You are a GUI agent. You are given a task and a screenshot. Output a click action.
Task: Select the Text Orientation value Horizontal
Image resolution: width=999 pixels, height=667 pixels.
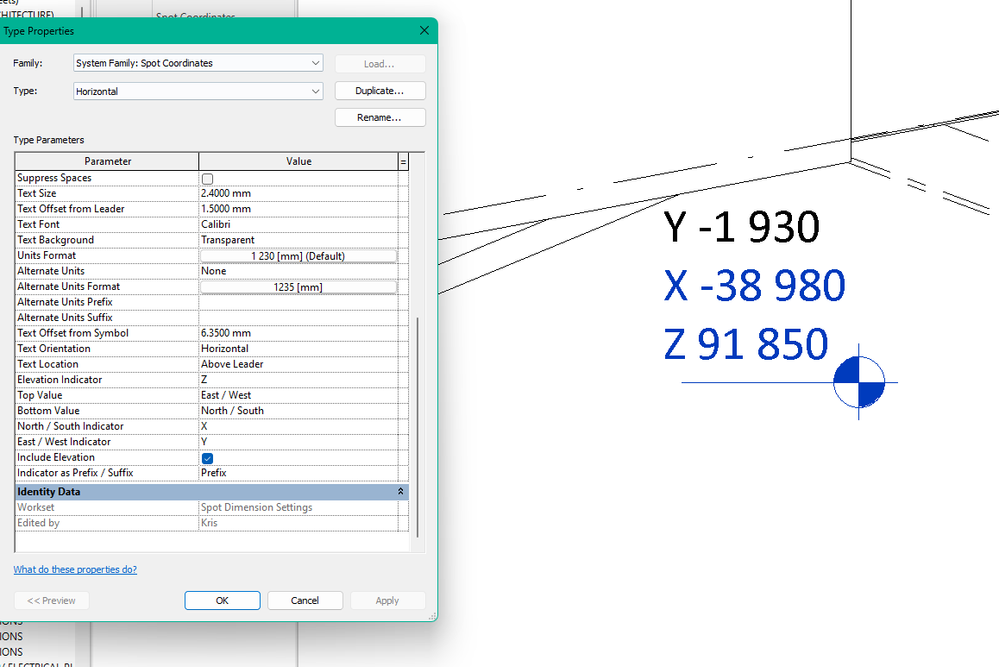click(x=298, y=348)
